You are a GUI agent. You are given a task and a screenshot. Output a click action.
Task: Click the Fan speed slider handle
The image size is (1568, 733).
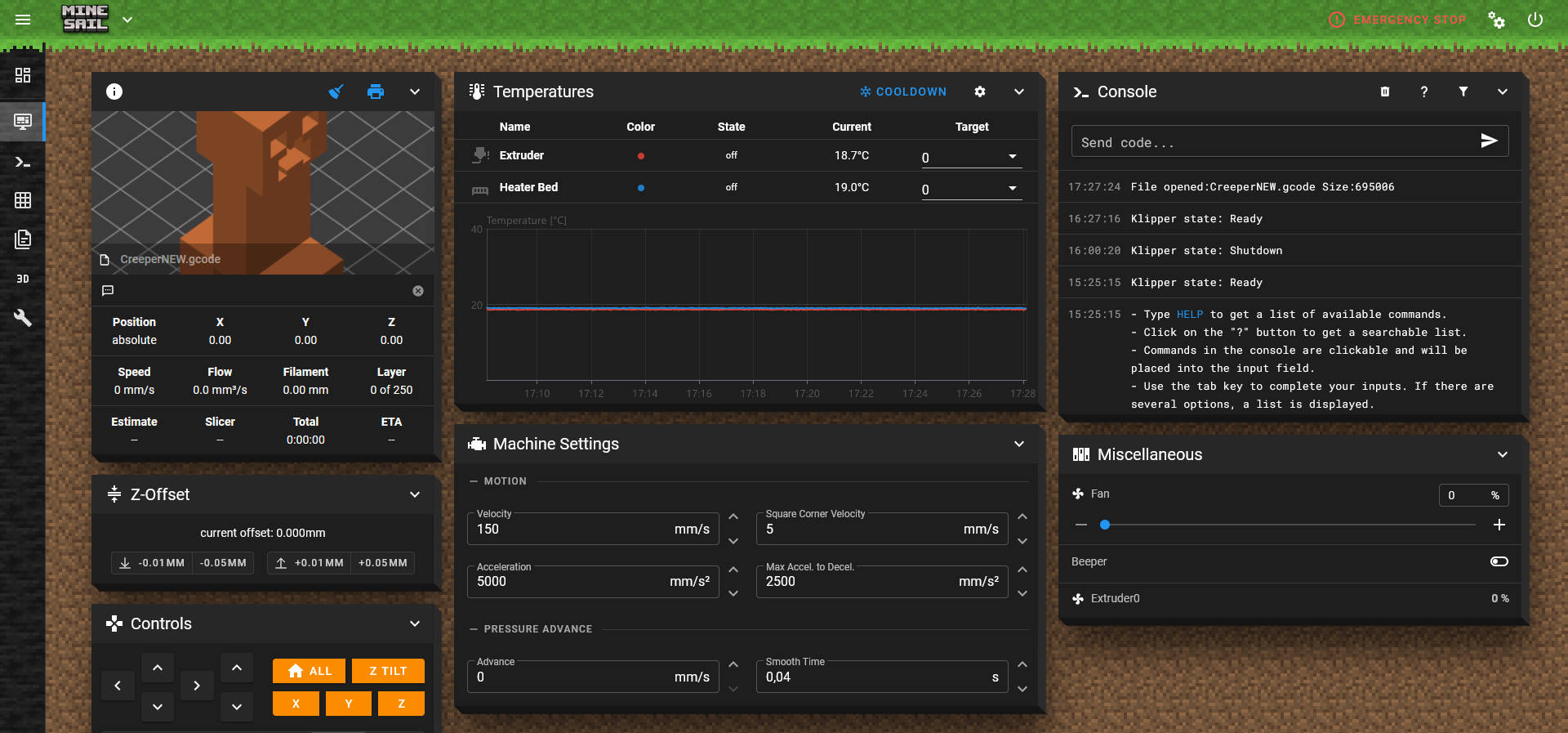(1105, 525)
